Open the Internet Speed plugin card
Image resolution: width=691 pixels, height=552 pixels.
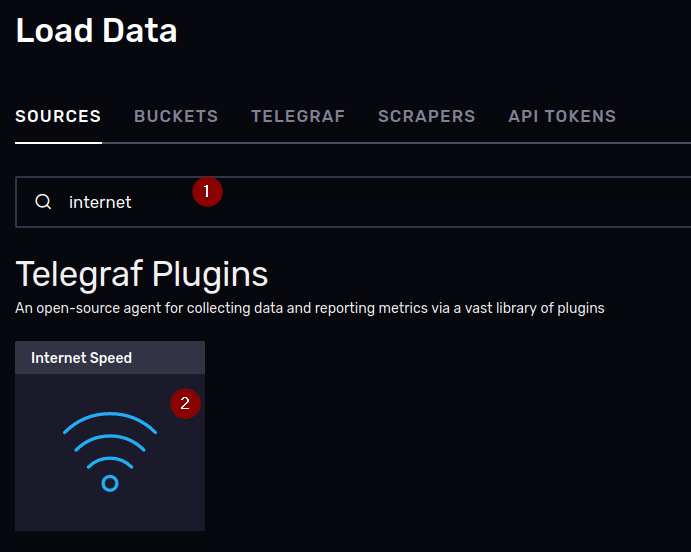click(110, 436)
